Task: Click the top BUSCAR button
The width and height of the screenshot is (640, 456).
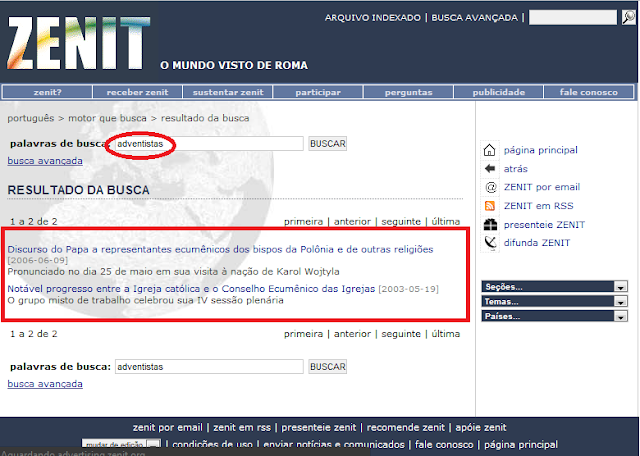Action: click(327, 144)
